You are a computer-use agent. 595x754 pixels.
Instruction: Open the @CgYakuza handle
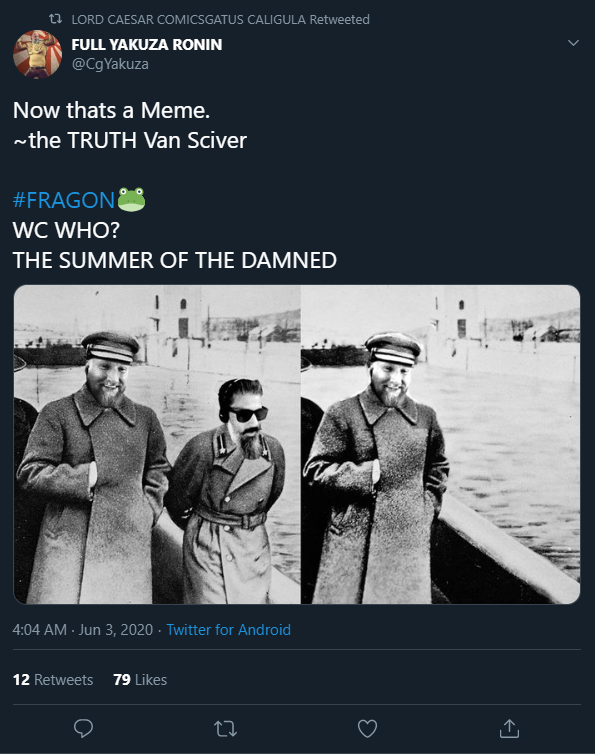click(x=110, y=64)
